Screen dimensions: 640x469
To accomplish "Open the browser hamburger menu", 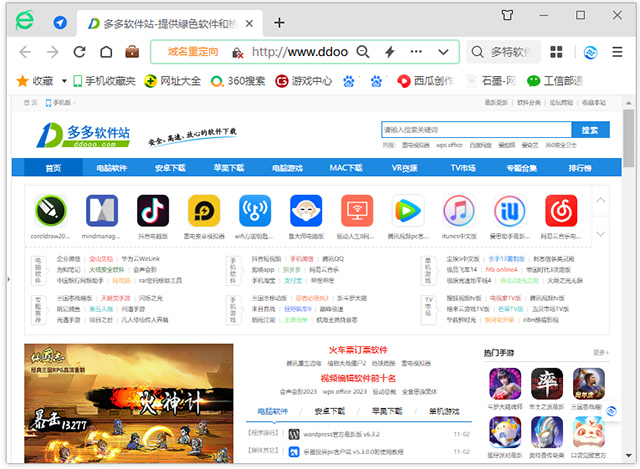I will [617, 52].
